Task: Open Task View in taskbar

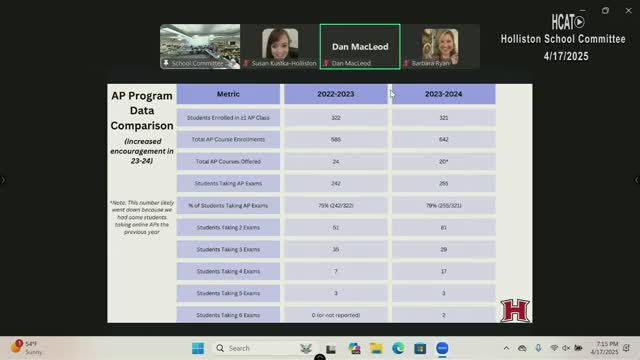Action: [x=331, y=349]
